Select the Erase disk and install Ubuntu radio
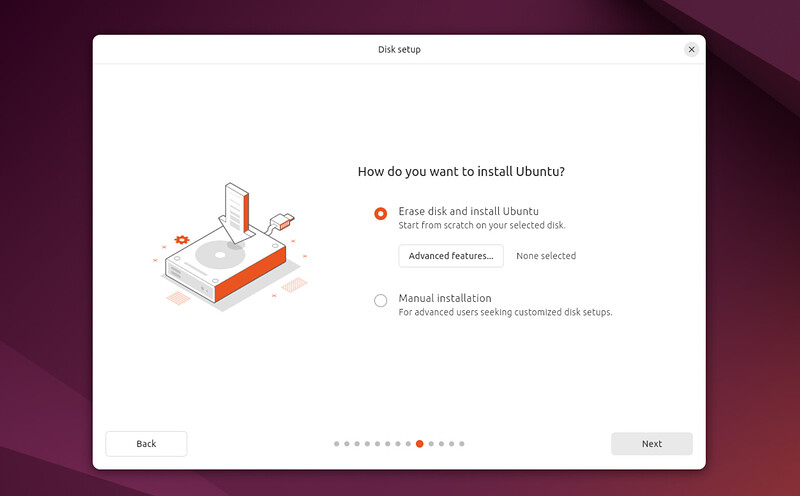Viewport: 800px width, 496px height. tap(380, 213)
